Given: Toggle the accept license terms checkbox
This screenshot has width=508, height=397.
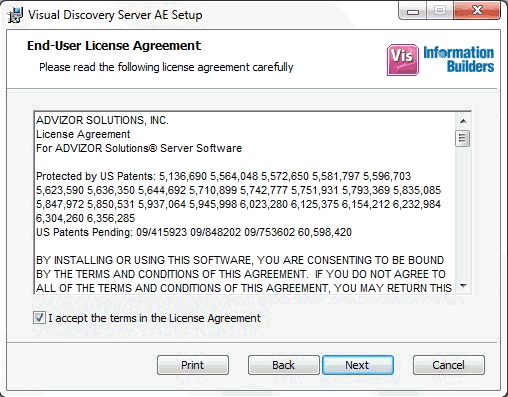Looking at the screenshot, I should (x=39, y=317).
